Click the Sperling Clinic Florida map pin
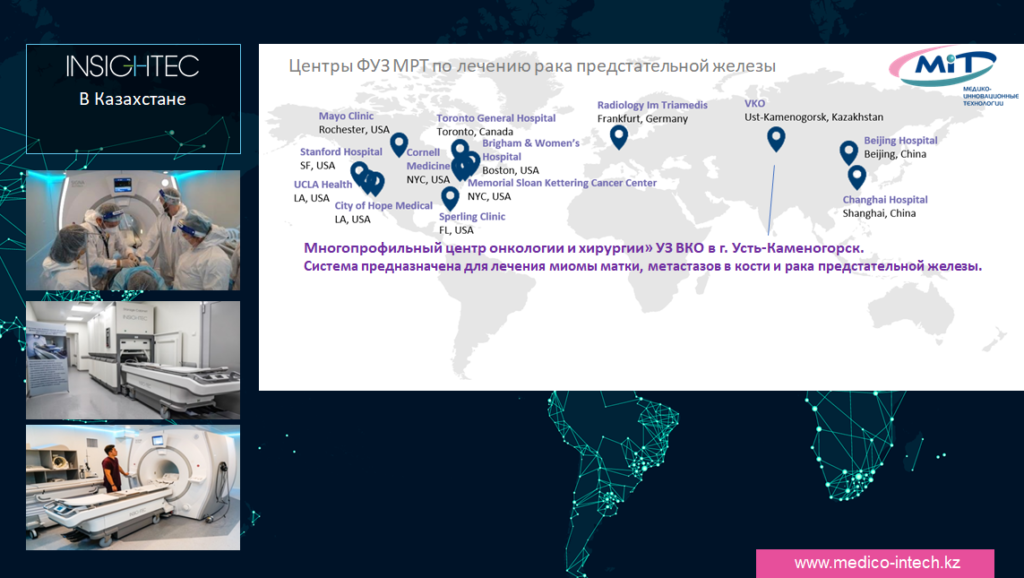The height and width of the screenshot is (578, 1024). (449, 198)
